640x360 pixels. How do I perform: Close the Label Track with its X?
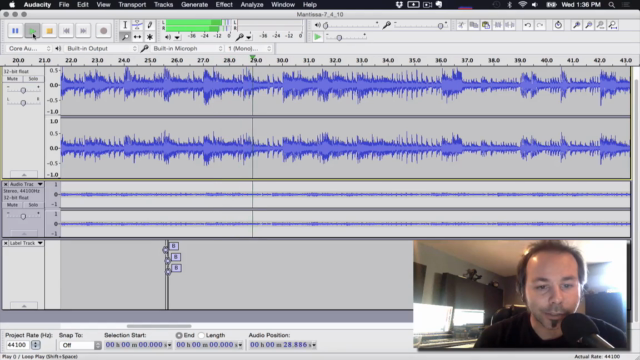pyautogui.click(x=6, y=243)
